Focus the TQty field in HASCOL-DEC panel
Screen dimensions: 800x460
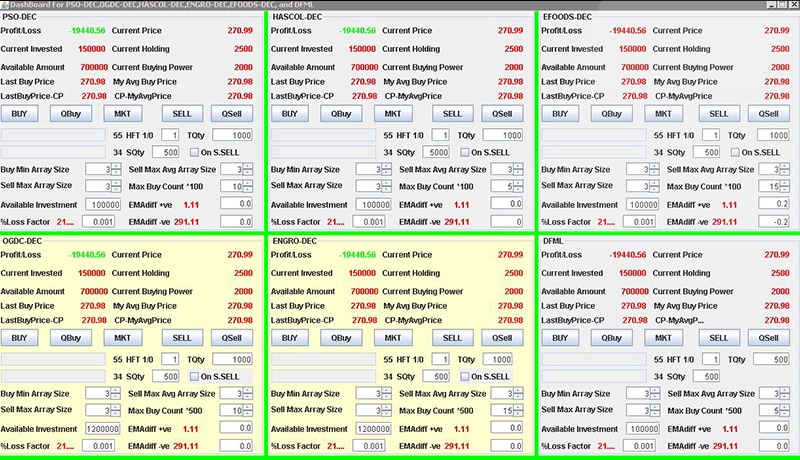502,135
